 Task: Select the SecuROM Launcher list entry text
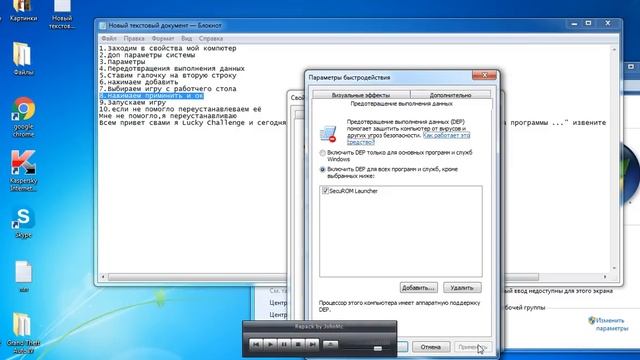coord(353,191)
